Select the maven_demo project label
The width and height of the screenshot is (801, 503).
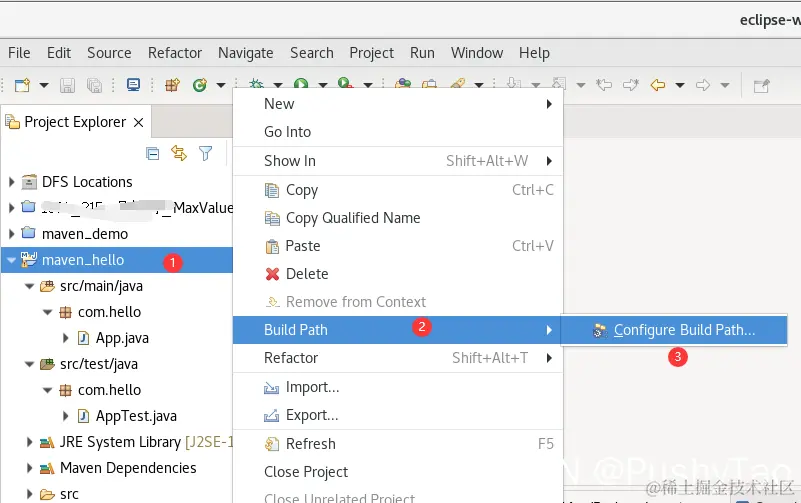pyautogui.click(x=85, y=234)
